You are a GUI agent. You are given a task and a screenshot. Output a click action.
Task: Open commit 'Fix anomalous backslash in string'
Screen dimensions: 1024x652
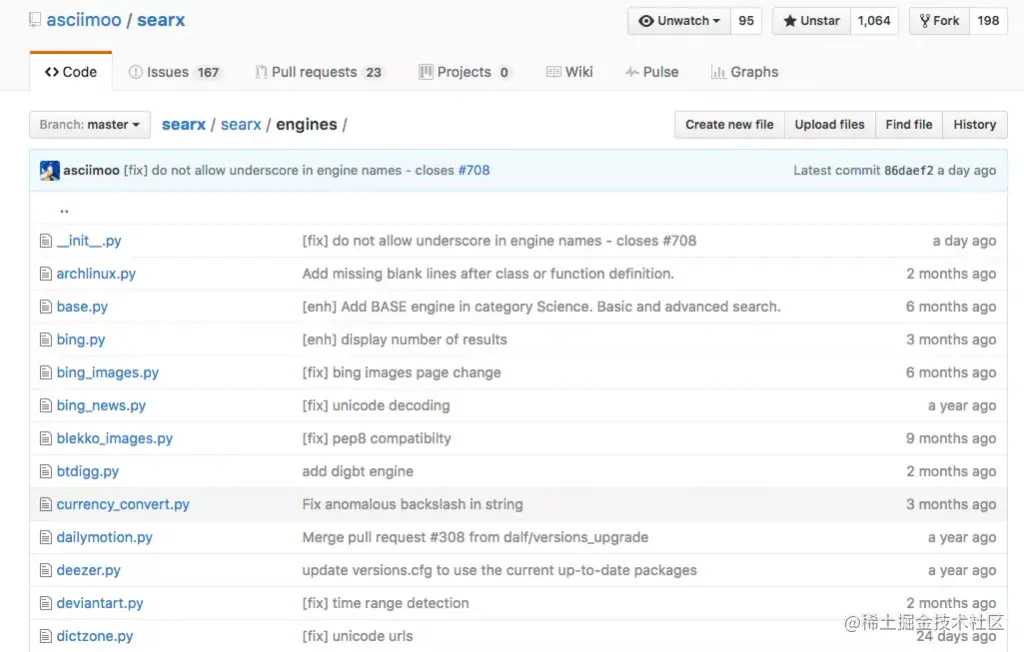coord(412,504)
